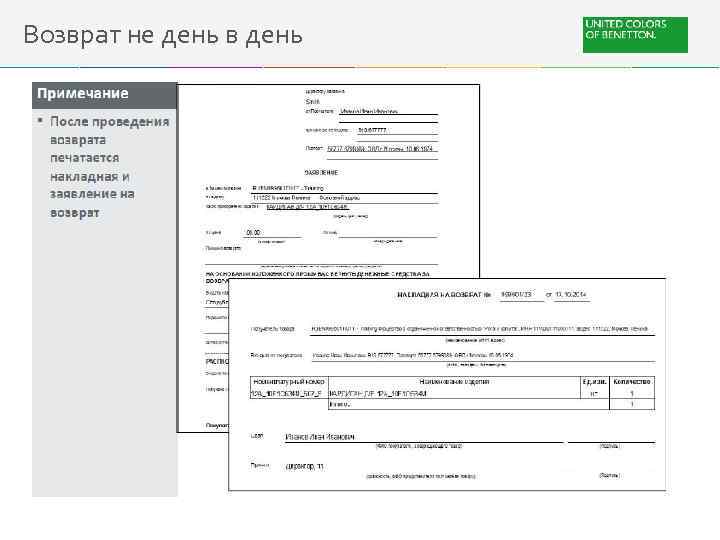Click the invoice date field "10.10.2014"
The height and width of the screenshot is (540, 720).
(x=571, y=294)
